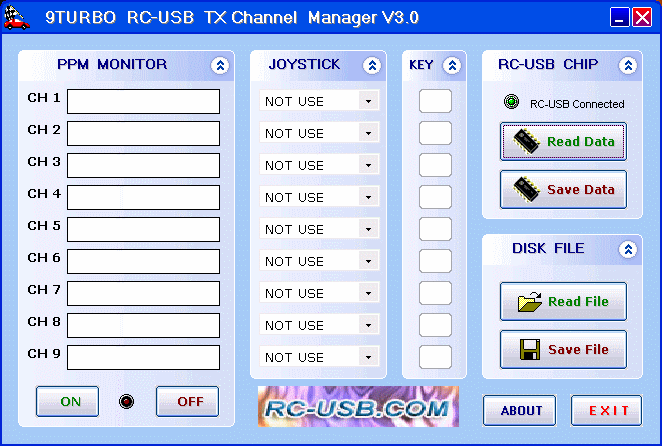The width and height of the screenshot is (662, 446).
Task: Click the Save Data chip button
Action: tap(563, 189)
